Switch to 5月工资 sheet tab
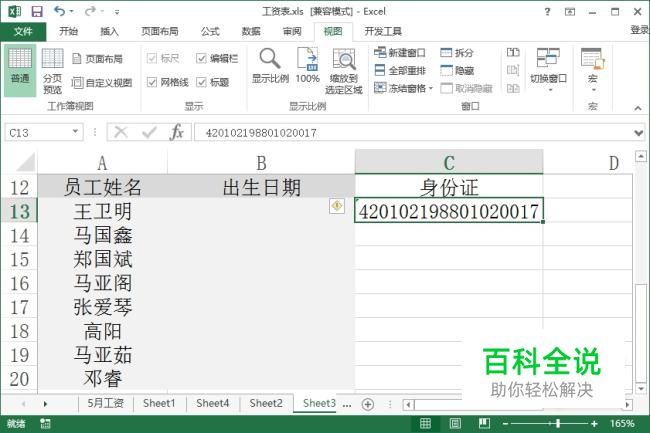Screen dimensions: 650x433 (105, 403)
